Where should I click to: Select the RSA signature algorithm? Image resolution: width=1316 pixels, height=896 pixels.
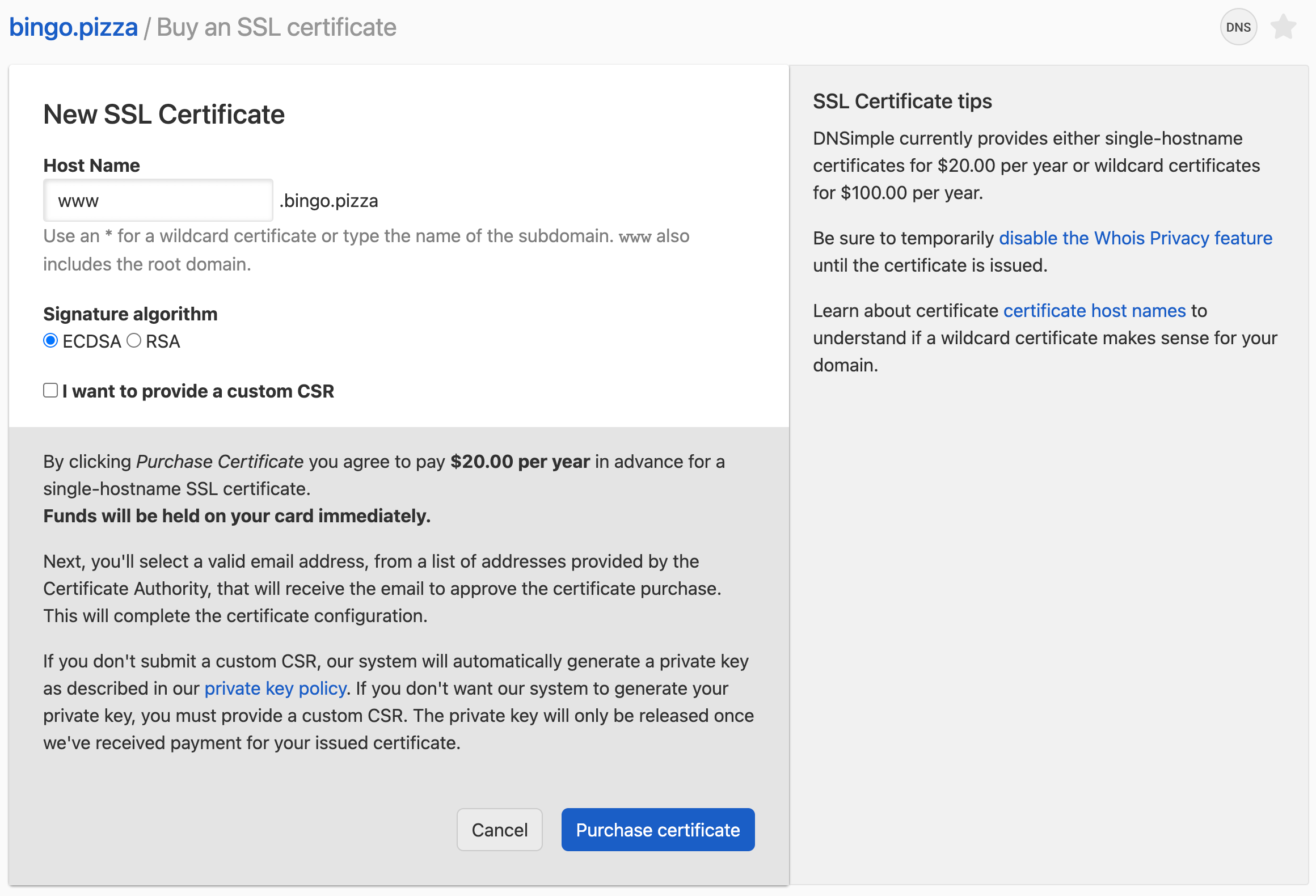pyautogui.click(x=134, y=341)
